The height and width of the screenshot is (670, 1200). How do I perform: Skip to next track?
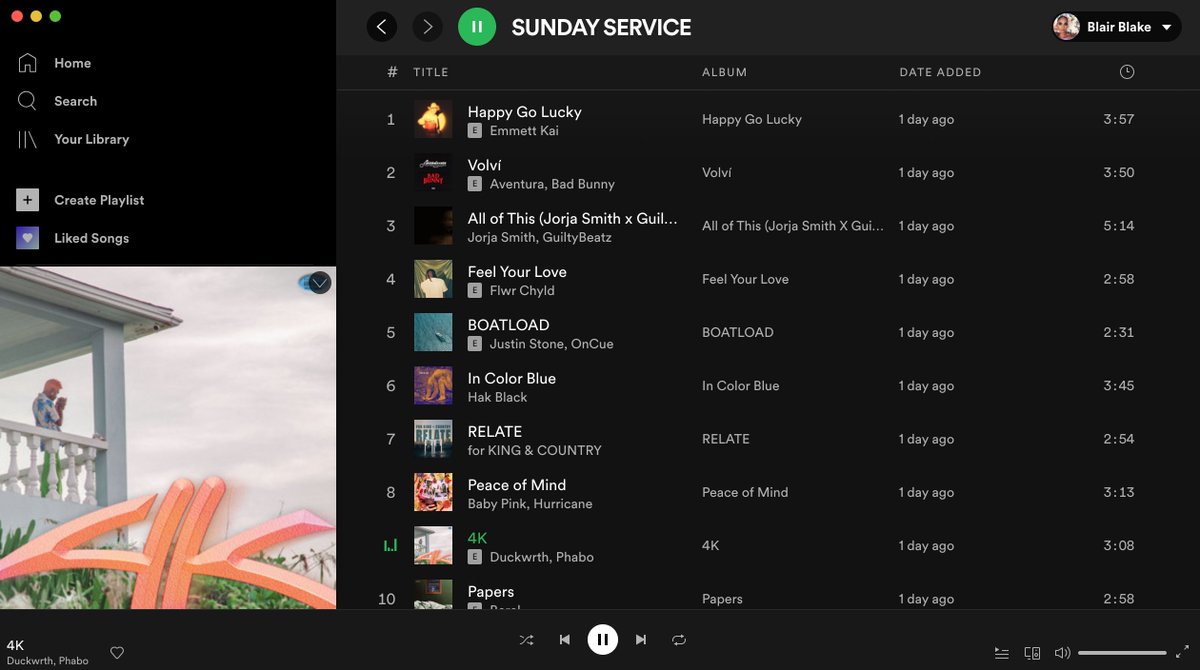click(641, 640)
